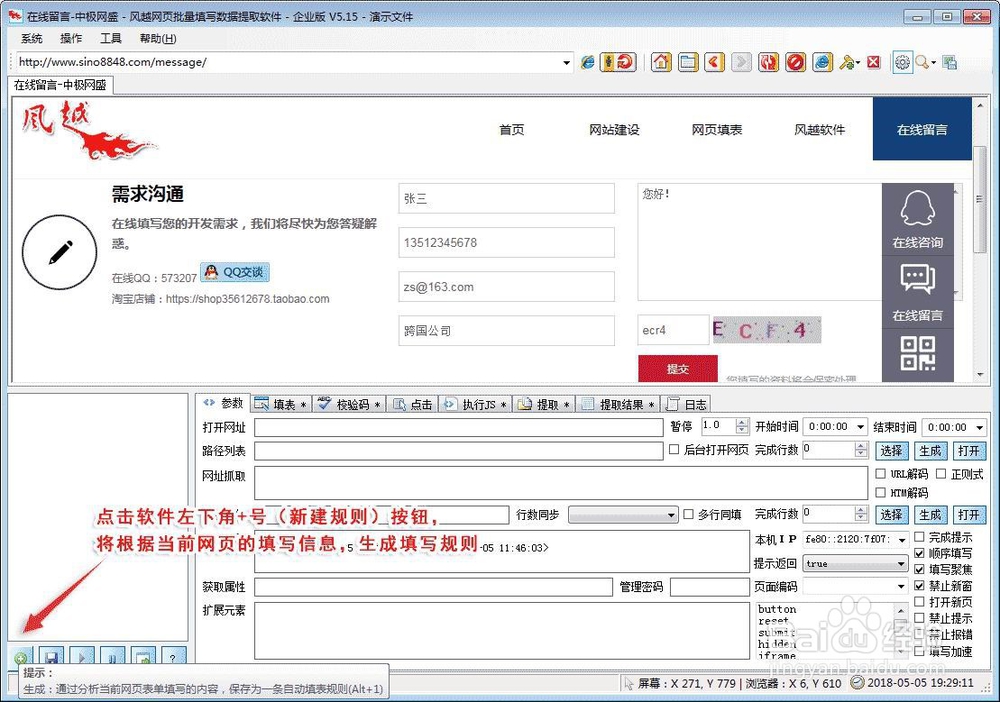Click the gear settings icon

[902, 62]
